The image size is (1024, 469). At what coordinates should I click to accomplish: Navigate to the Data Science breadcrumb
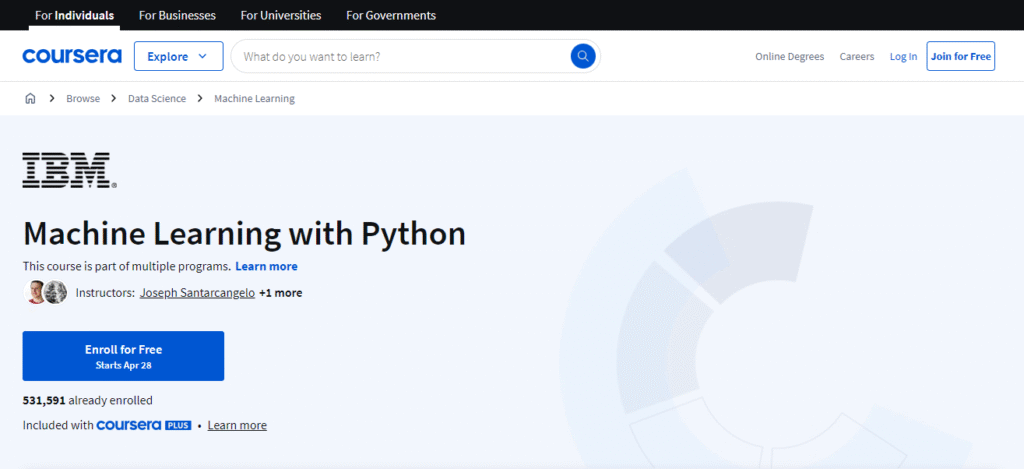coord(157,99)
